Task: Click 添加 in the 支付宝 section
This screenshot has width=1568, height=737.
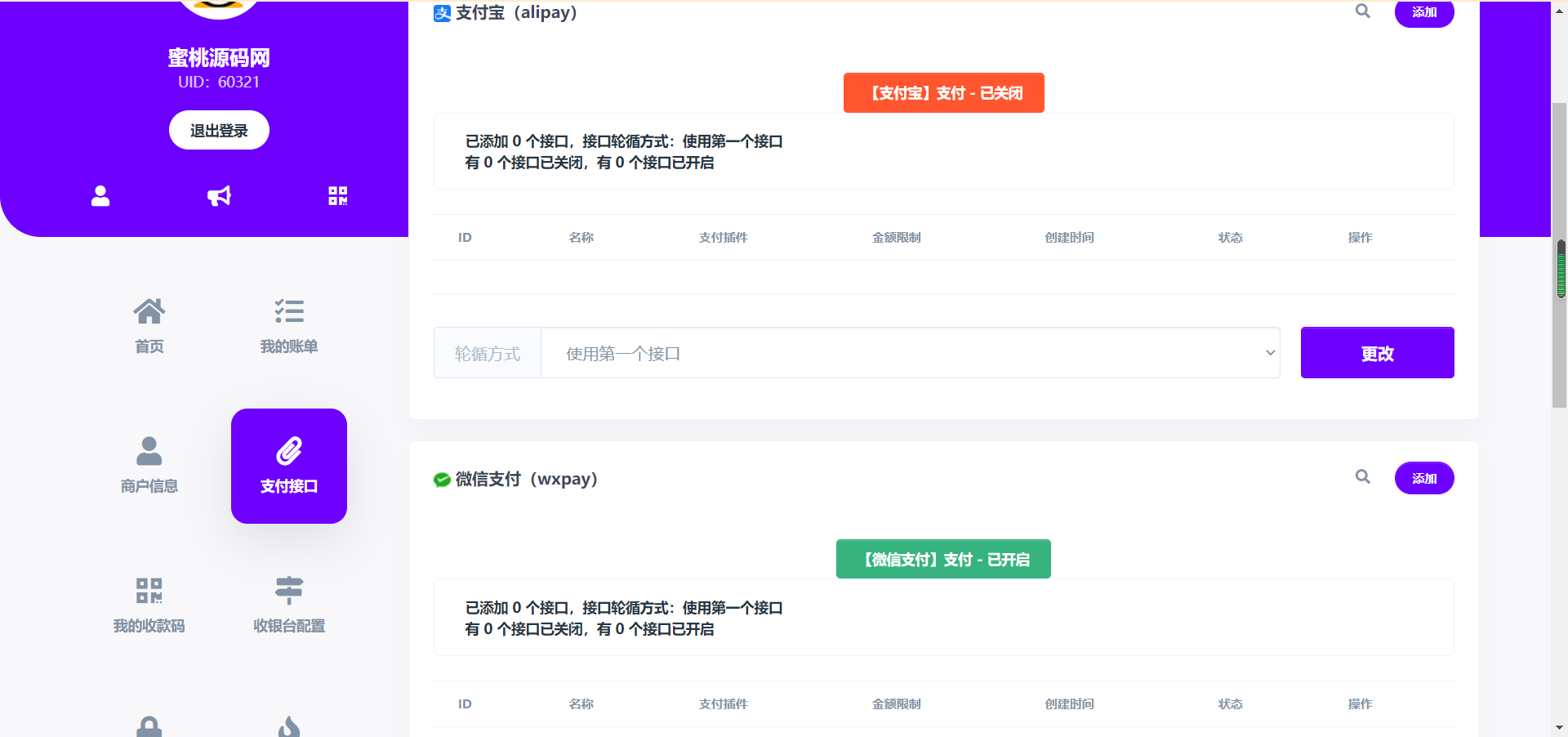Action: pos(1424,12)
